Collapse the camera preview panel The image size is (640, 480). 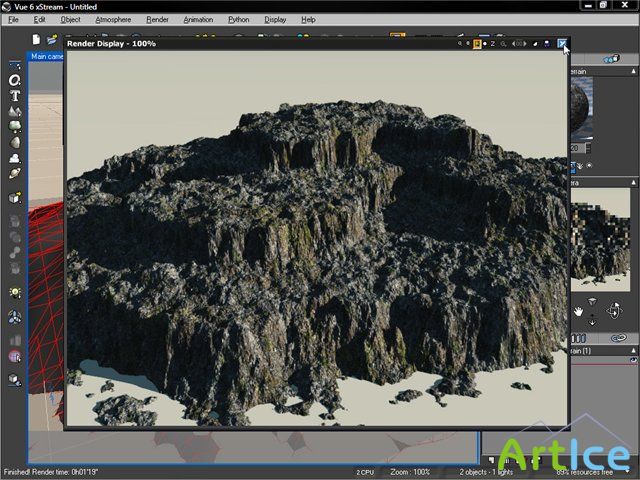633,182
